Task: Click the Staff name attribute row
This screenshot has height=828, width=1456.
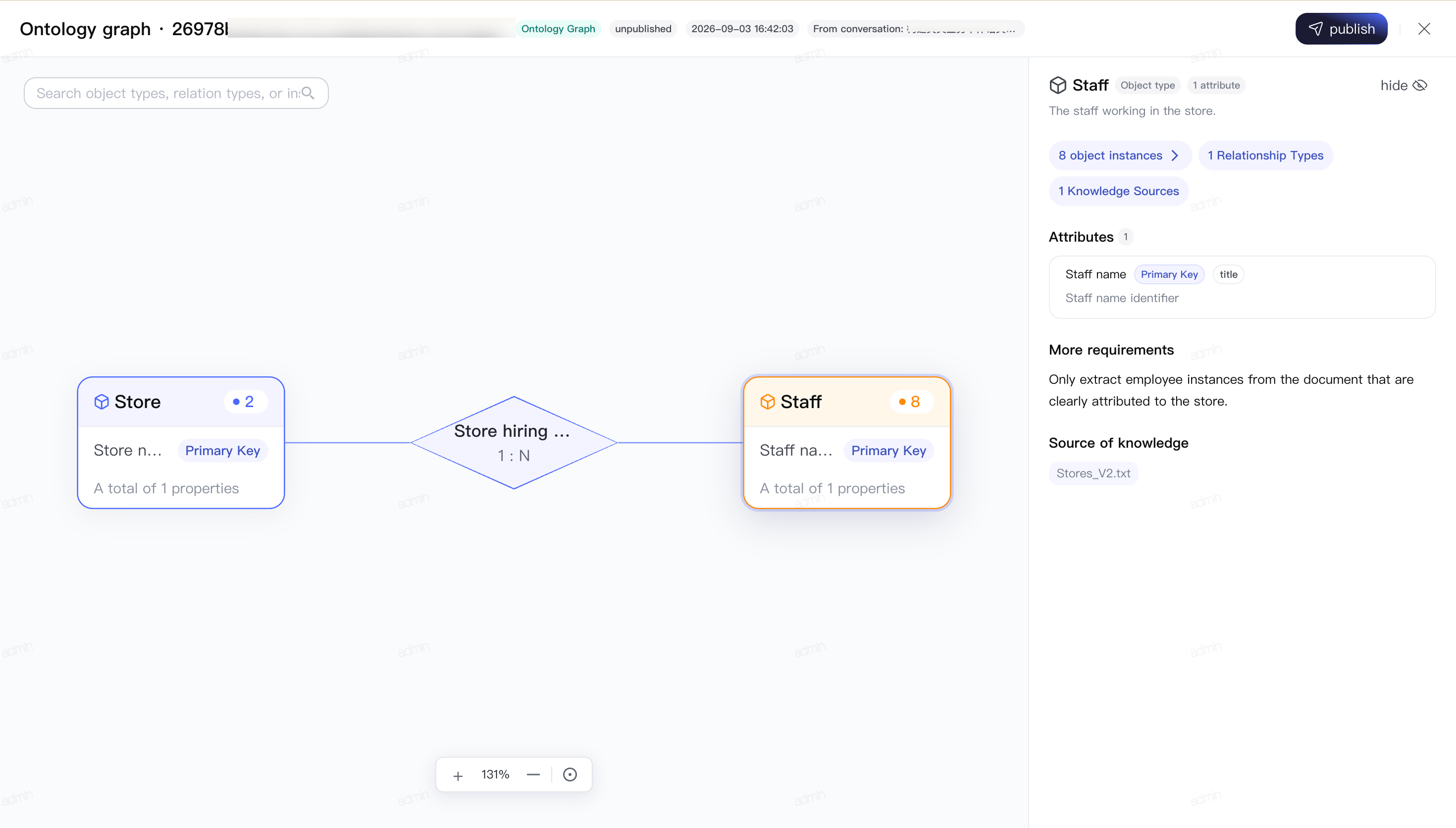Action: (1242, 287)
